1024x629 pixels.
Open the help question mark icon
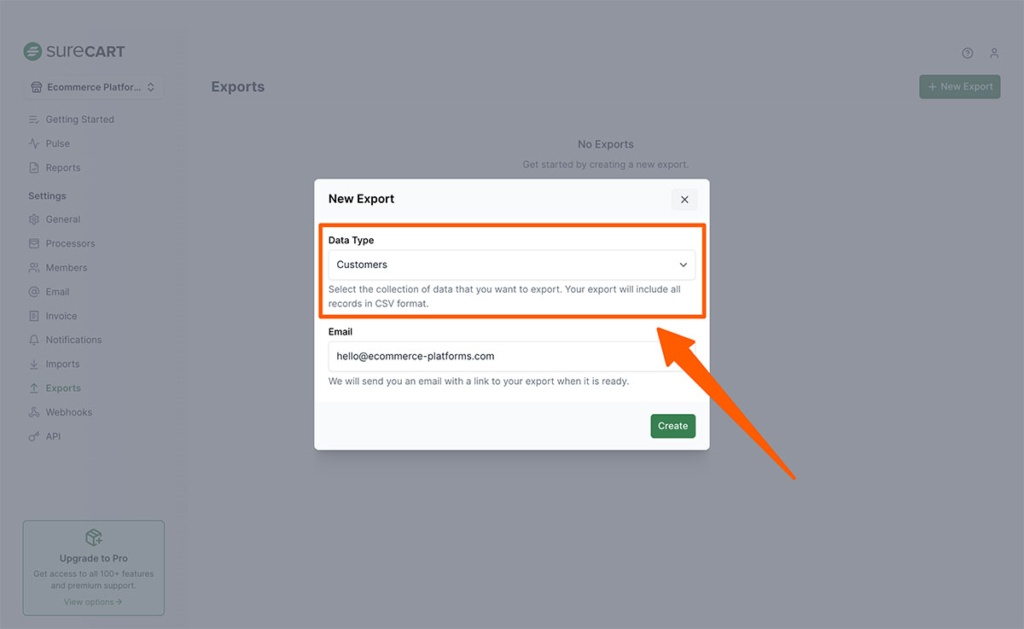(966, 53)
